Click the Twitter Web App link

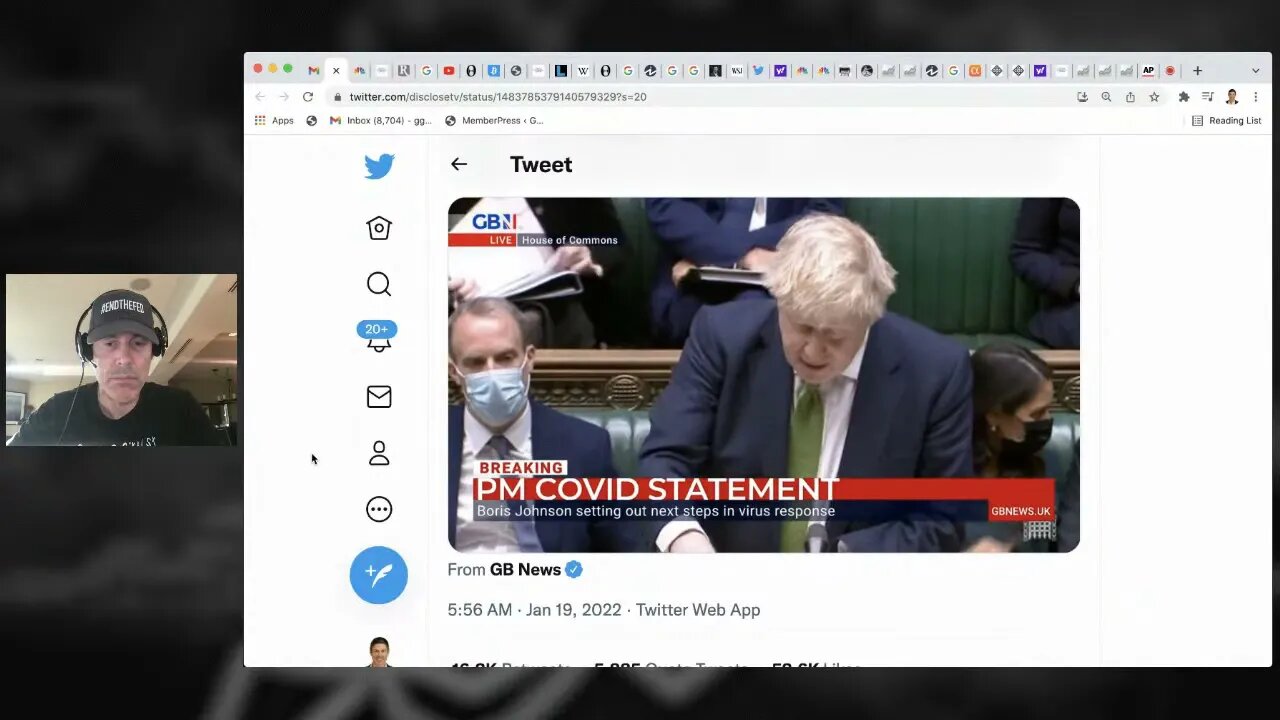click(x=698, y=610)
